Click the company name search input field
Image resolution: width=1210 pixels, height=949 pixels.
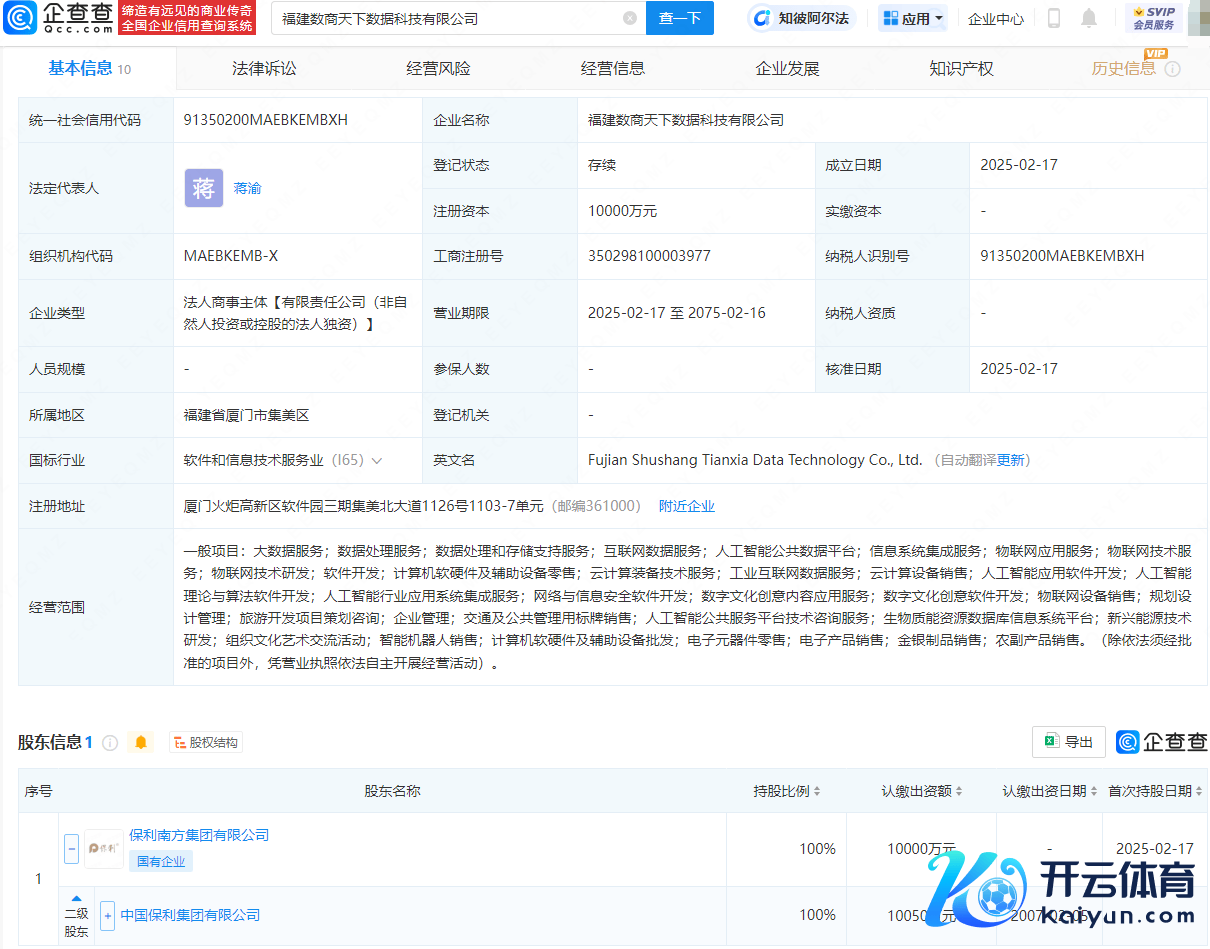445,18
